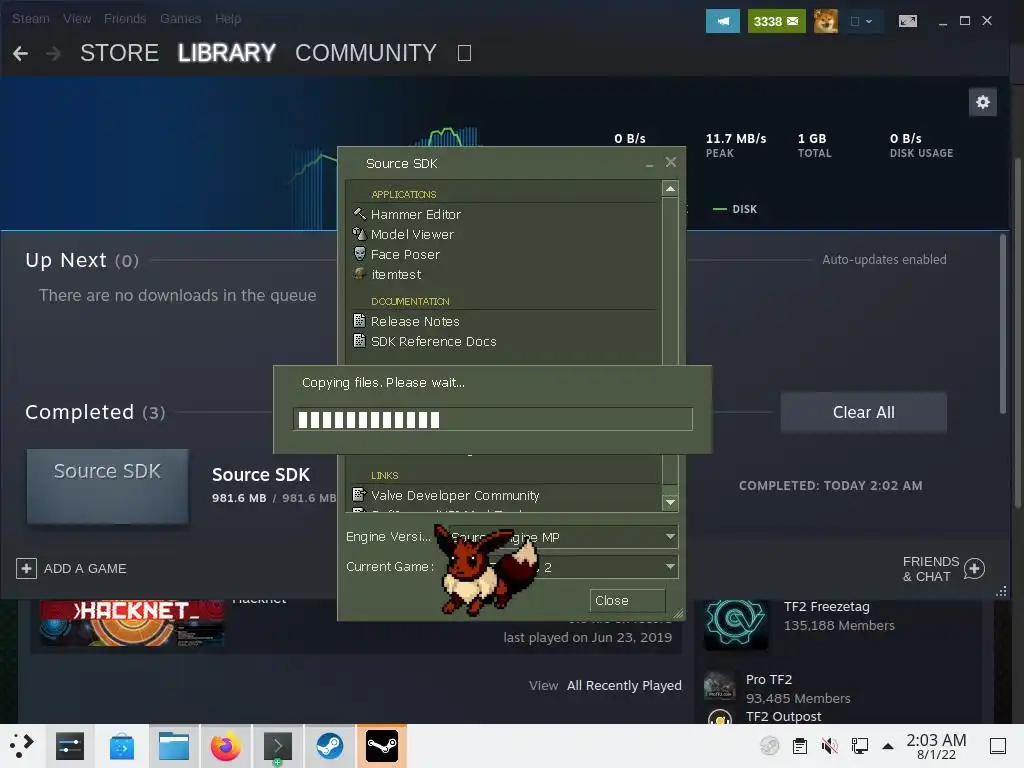Click the copying files progress bar
1024x768 pixels.
[x=493, y=419]
